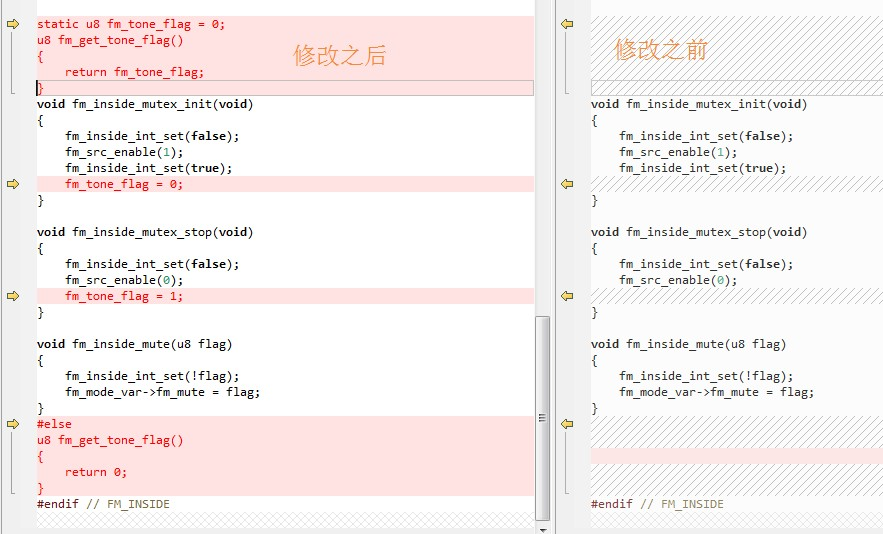Click right pane 'fm_src_enable(0);'
883x534 pixels.
pyautogui.click(x=678, y=281)
